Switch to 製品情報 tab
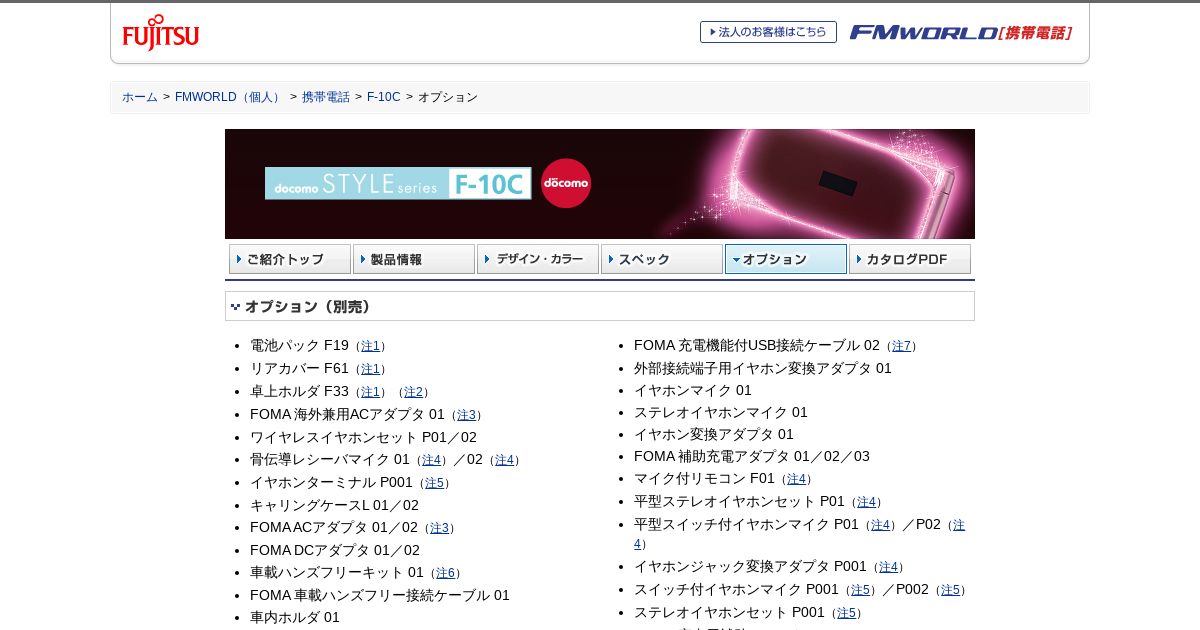 [x=414, y=259]
